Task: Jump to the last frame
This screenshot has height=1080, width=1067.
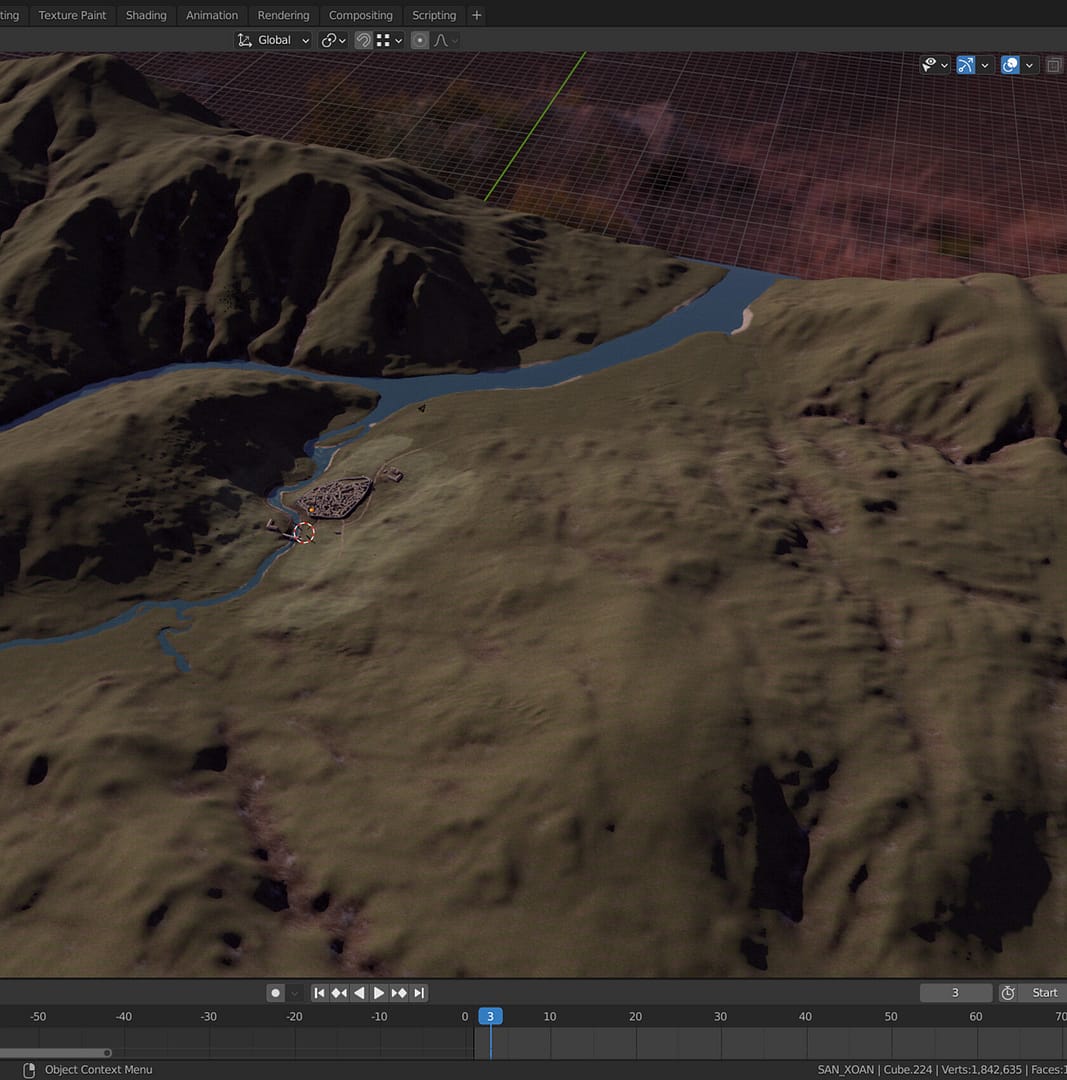Action: (419, 993)
